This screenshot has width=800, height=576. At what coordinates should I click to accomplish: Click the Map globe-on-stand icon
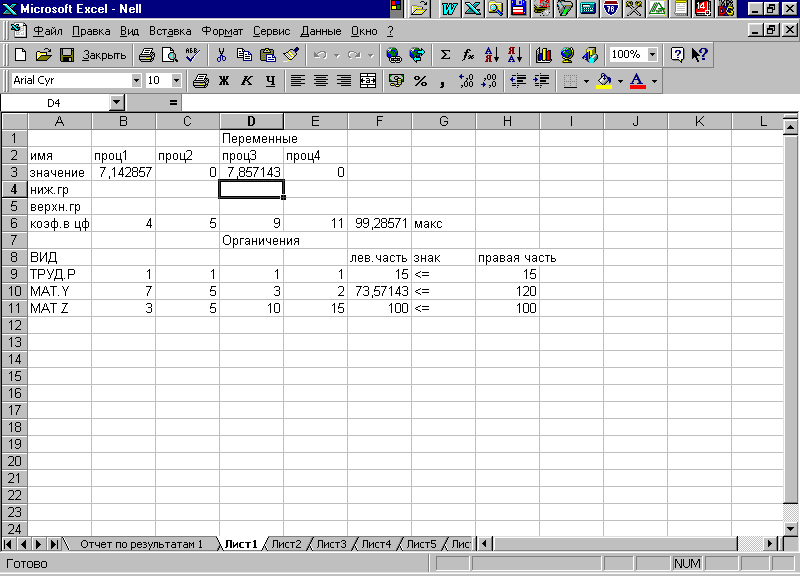[x=566, y=55]
